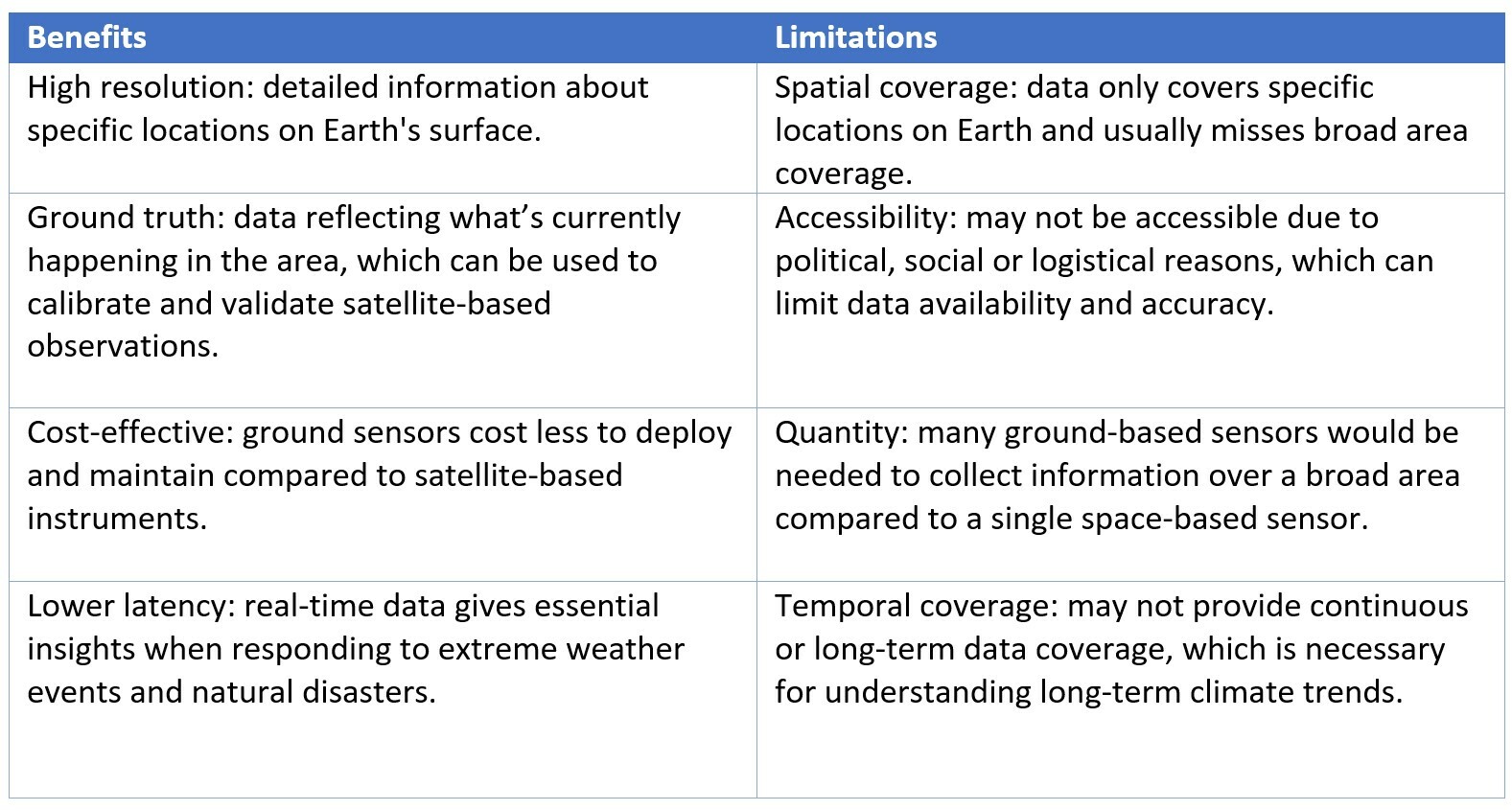Select the Cost-effective benefit cell
This screenshot has width=1512, height=810.
pos(383,495)
